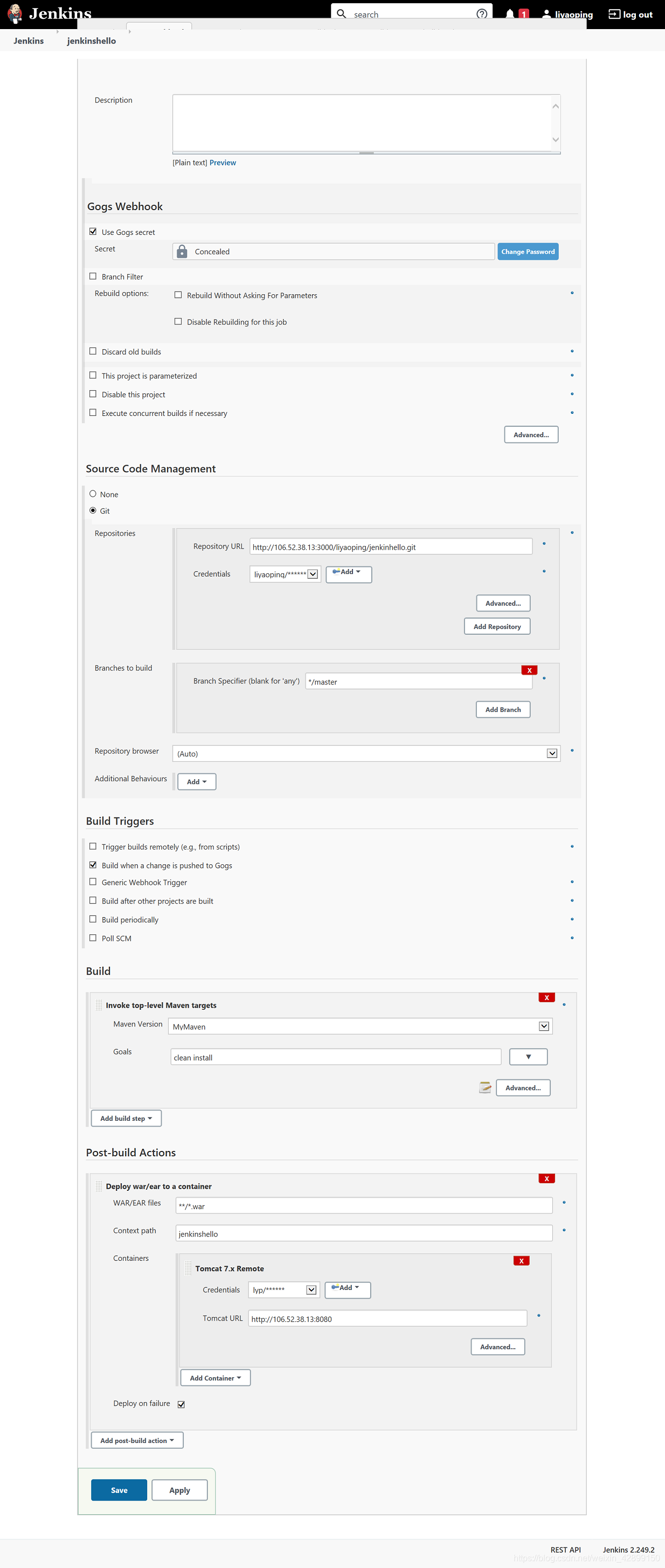
Task: Remove Tomcat 7.x Remote container
Action: (521, 1261)
